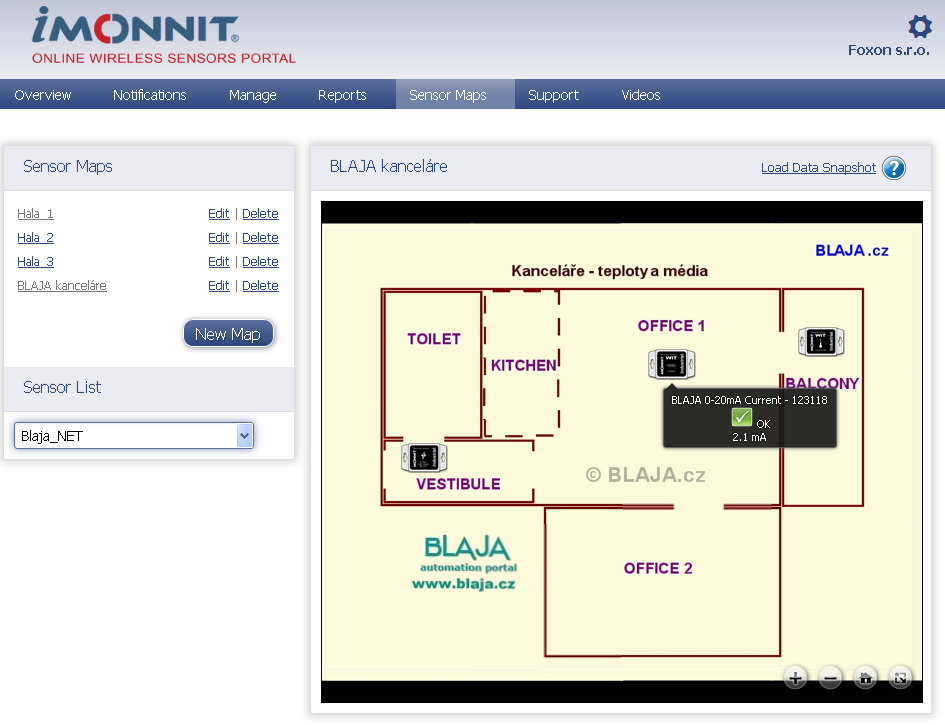Image resolution: width=945 pixels, height=725 pixels.
Task: Select the sensor icon on the Balcony
Action: pos(821,342)
